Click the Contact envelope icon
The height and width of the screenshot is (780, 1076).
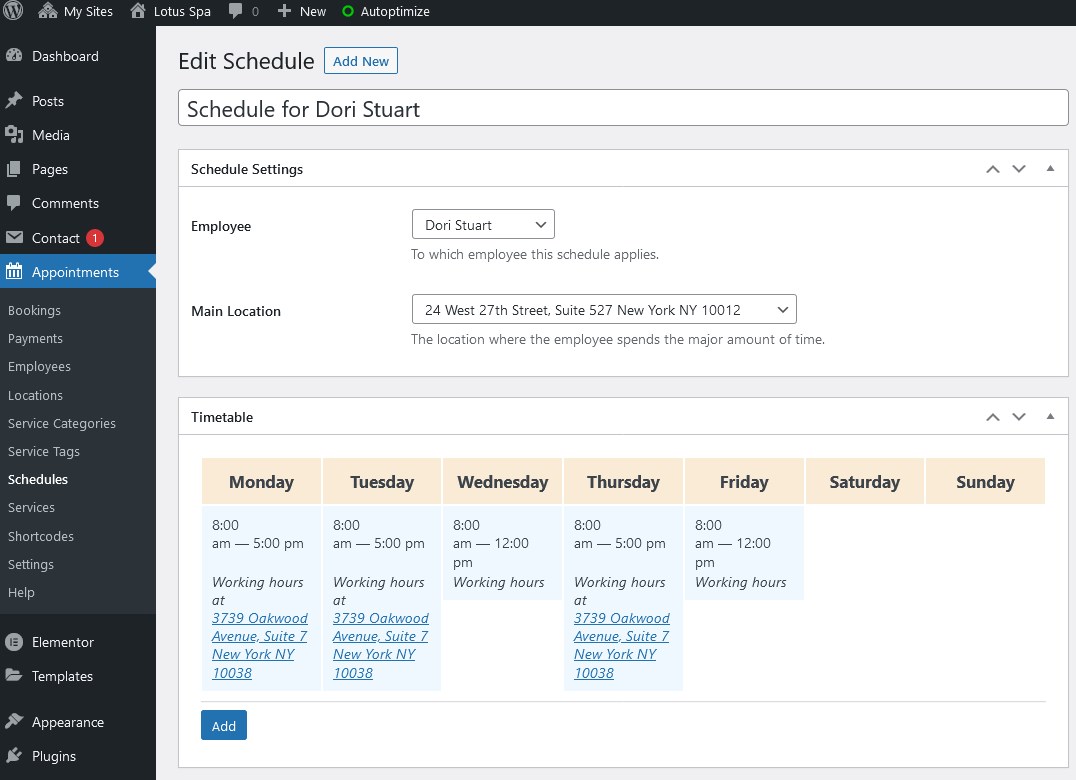coord(14,237)
